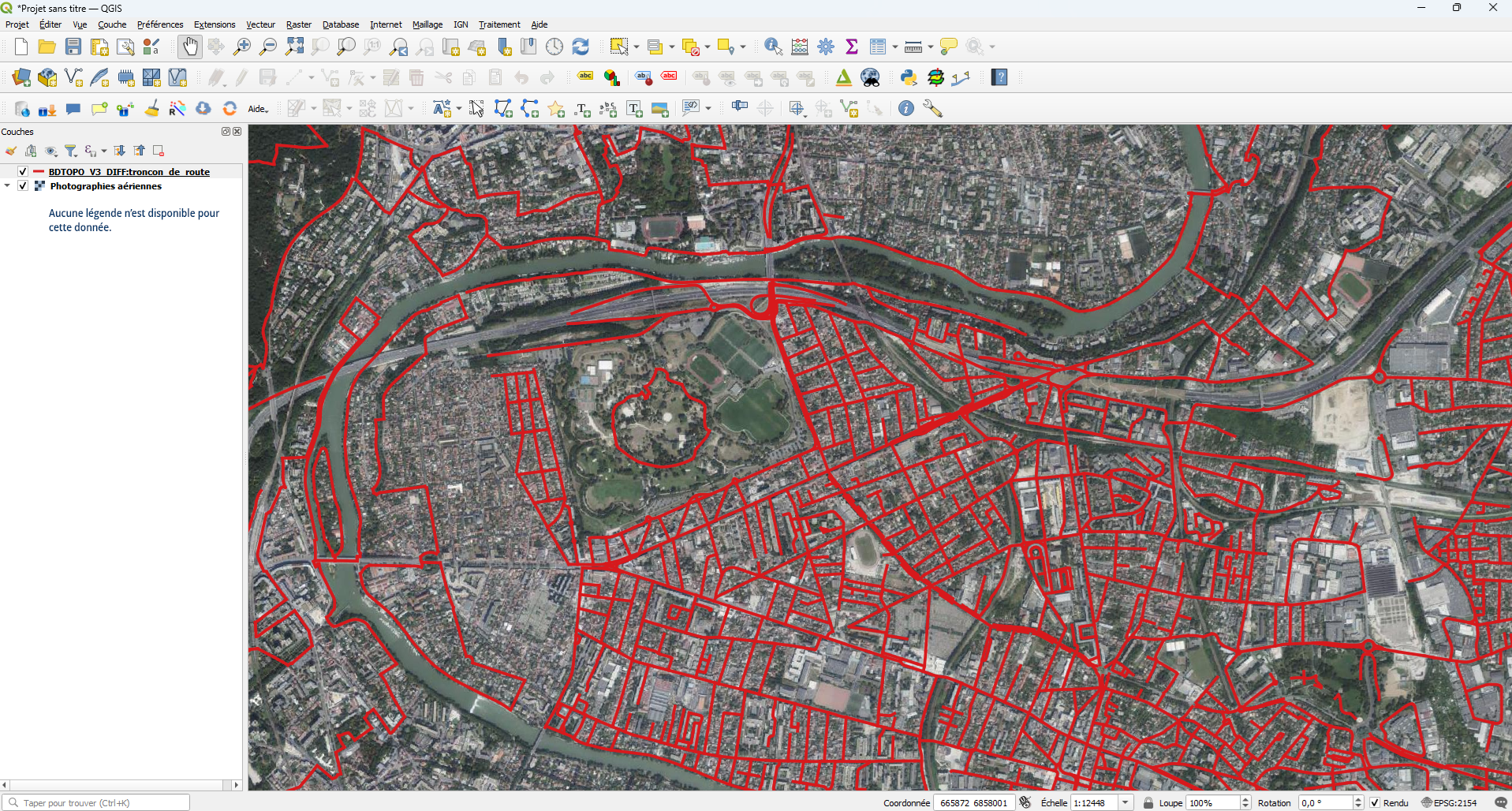Image resolution: width=1512 pixels, height=811 pixels.
Task: Click the Zoom In magnifier tool
Action: (242, 47)
